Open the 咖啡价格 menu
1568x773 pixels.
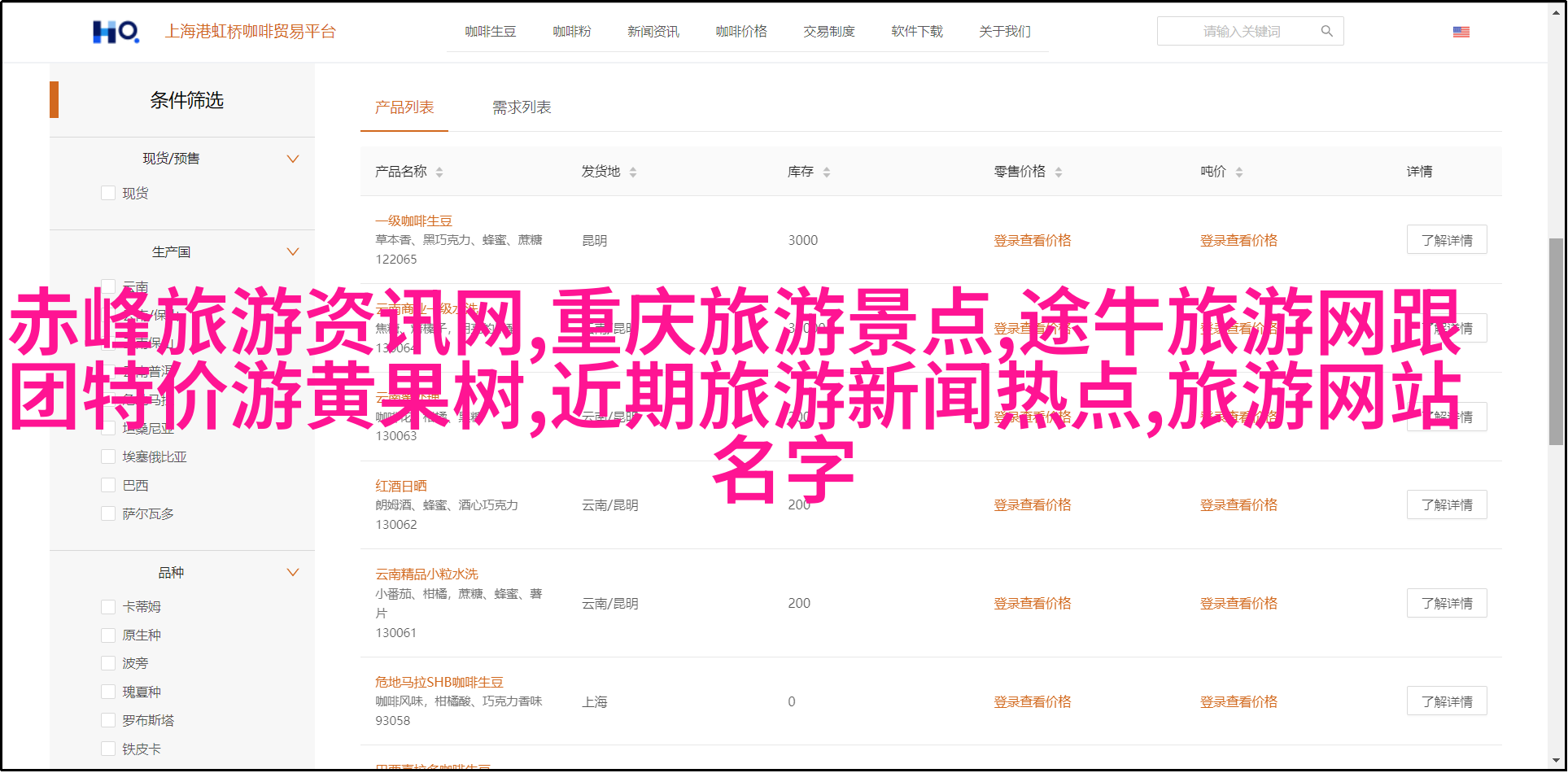[741, 31]
